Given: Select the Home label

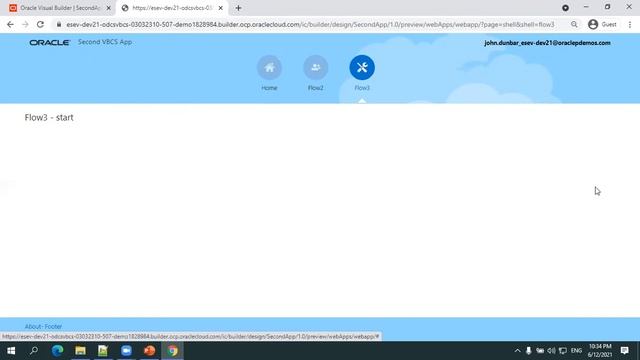Looking at the screenshot, I should coord(269,88).
